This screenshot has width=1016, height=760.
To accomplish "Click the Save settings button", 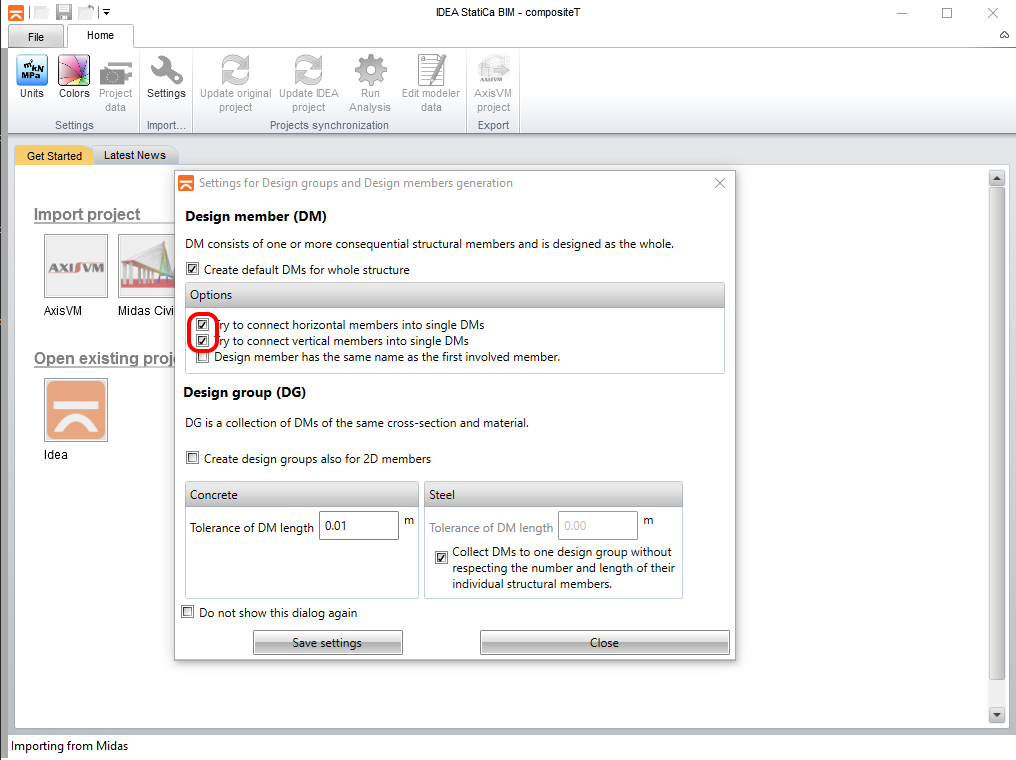I will 327,643.
